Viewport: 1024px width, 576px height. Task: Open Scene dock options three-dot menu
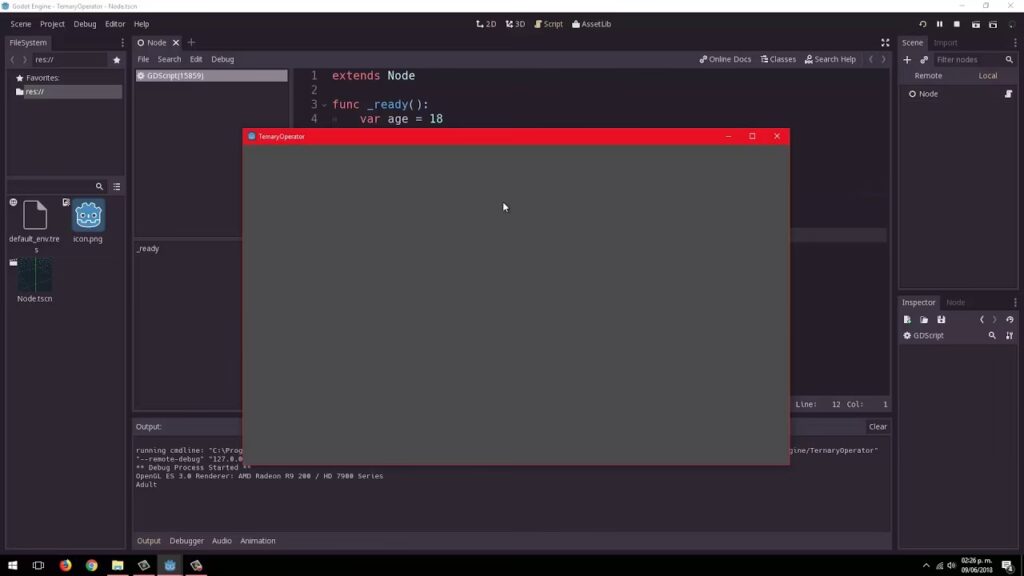pos(1015,43)
